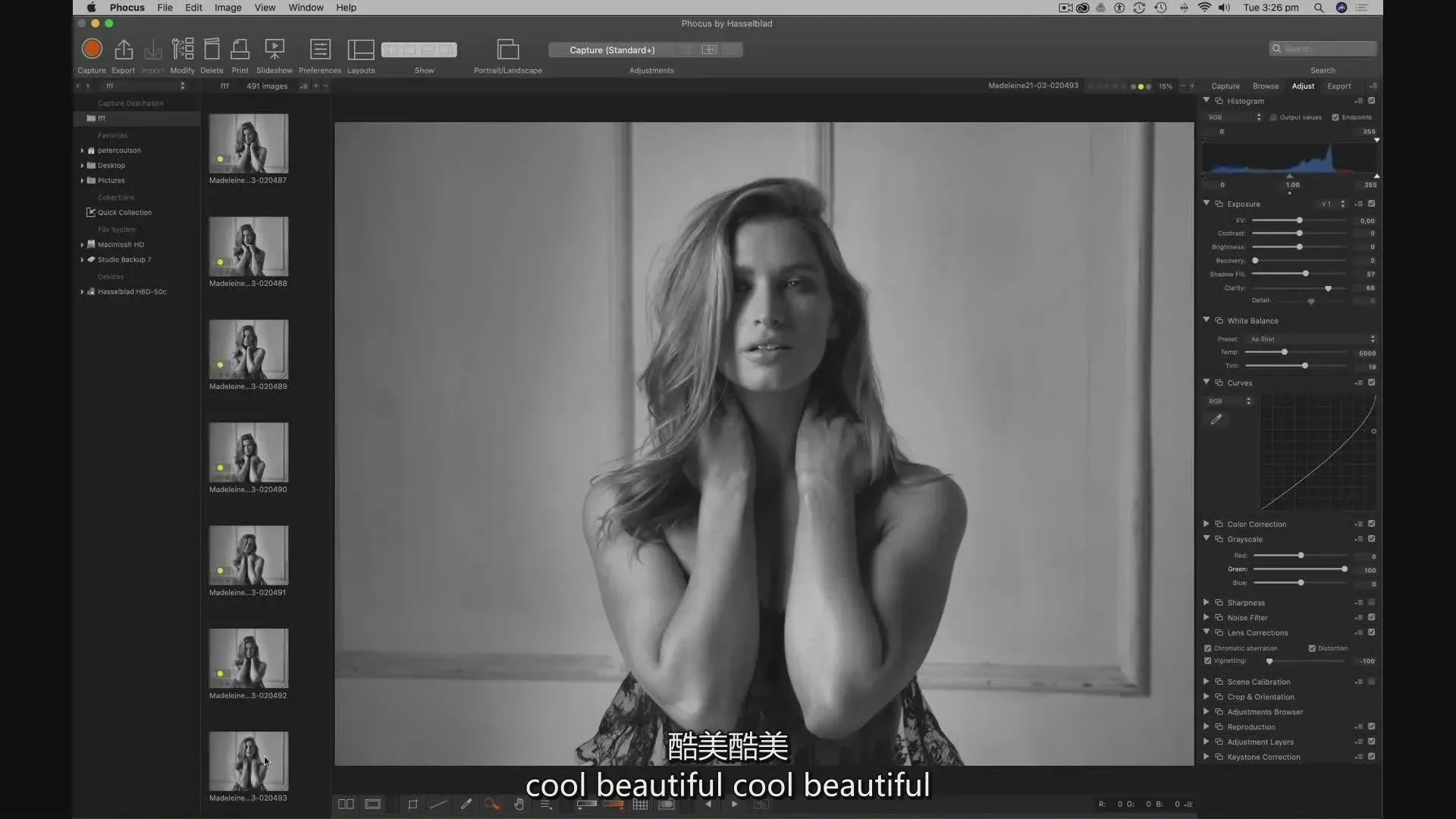Select the crop tool in bottom toolbar

point(413,805)
